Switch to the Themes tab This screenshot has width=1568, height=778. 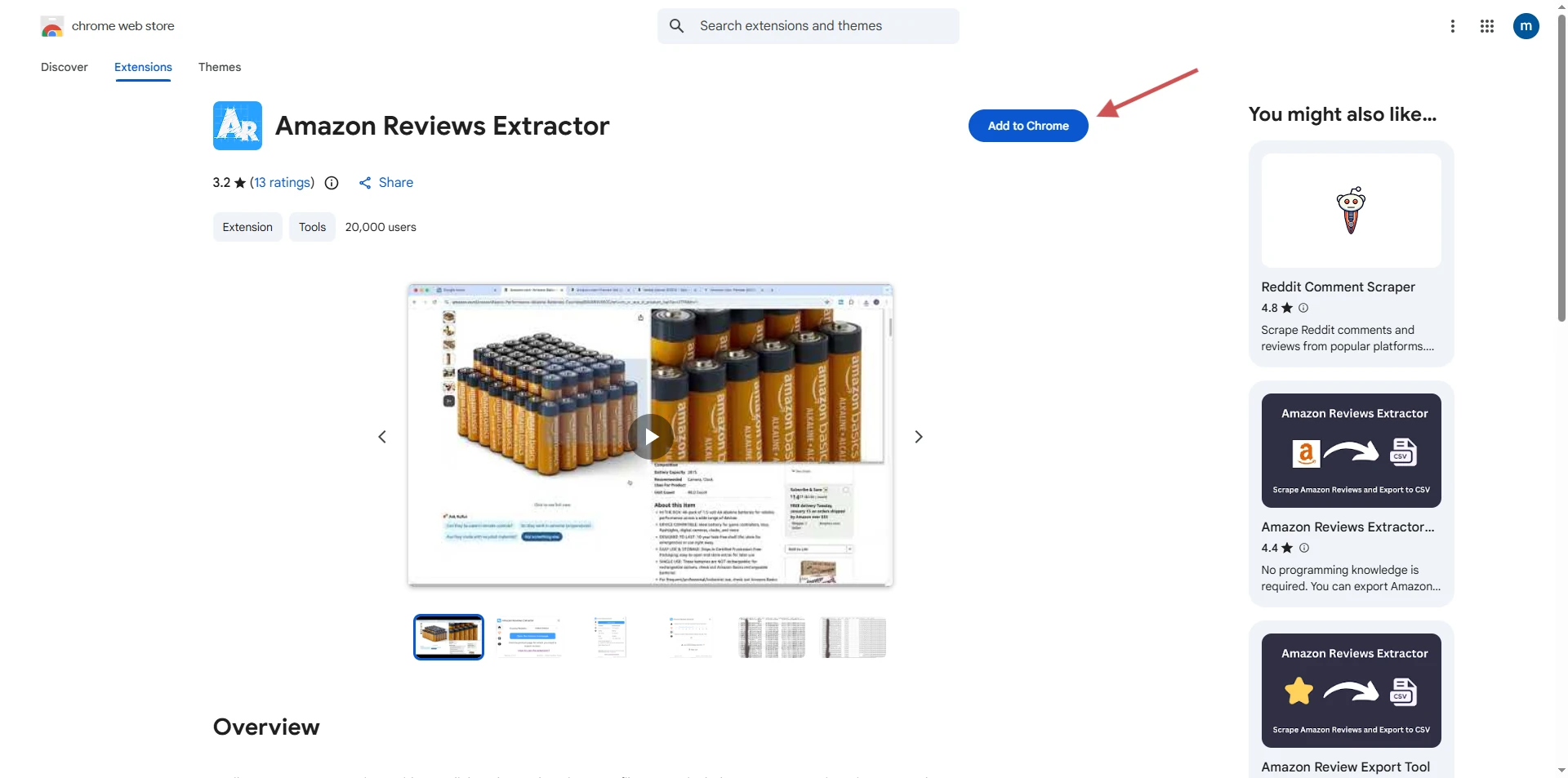point(220,67)
